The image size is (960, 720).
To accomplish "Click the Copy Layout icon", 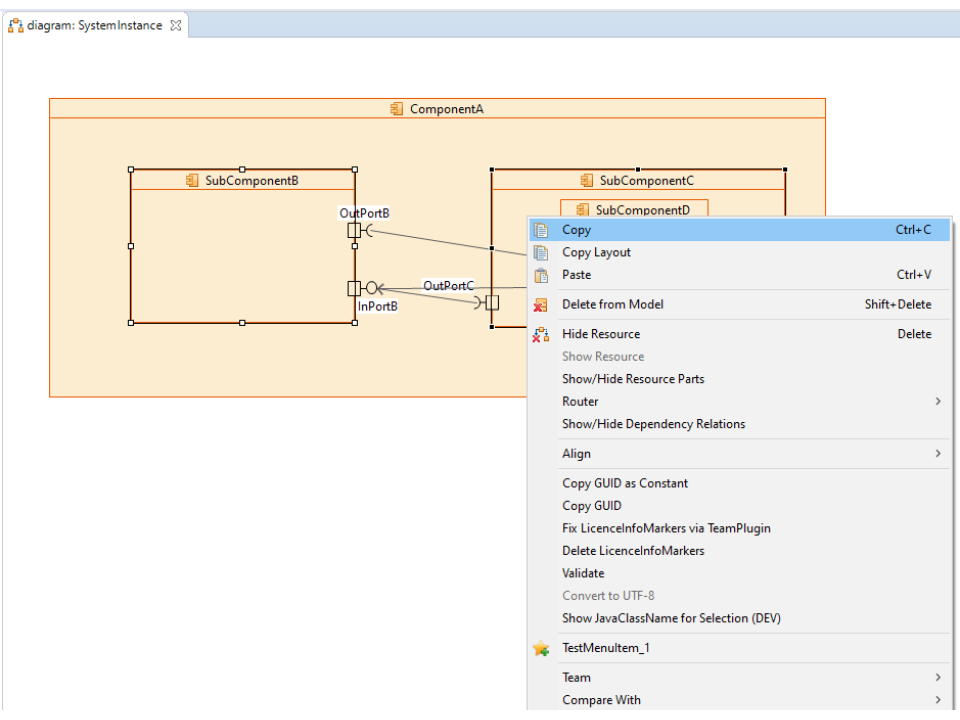I will [x=541, y=253].
